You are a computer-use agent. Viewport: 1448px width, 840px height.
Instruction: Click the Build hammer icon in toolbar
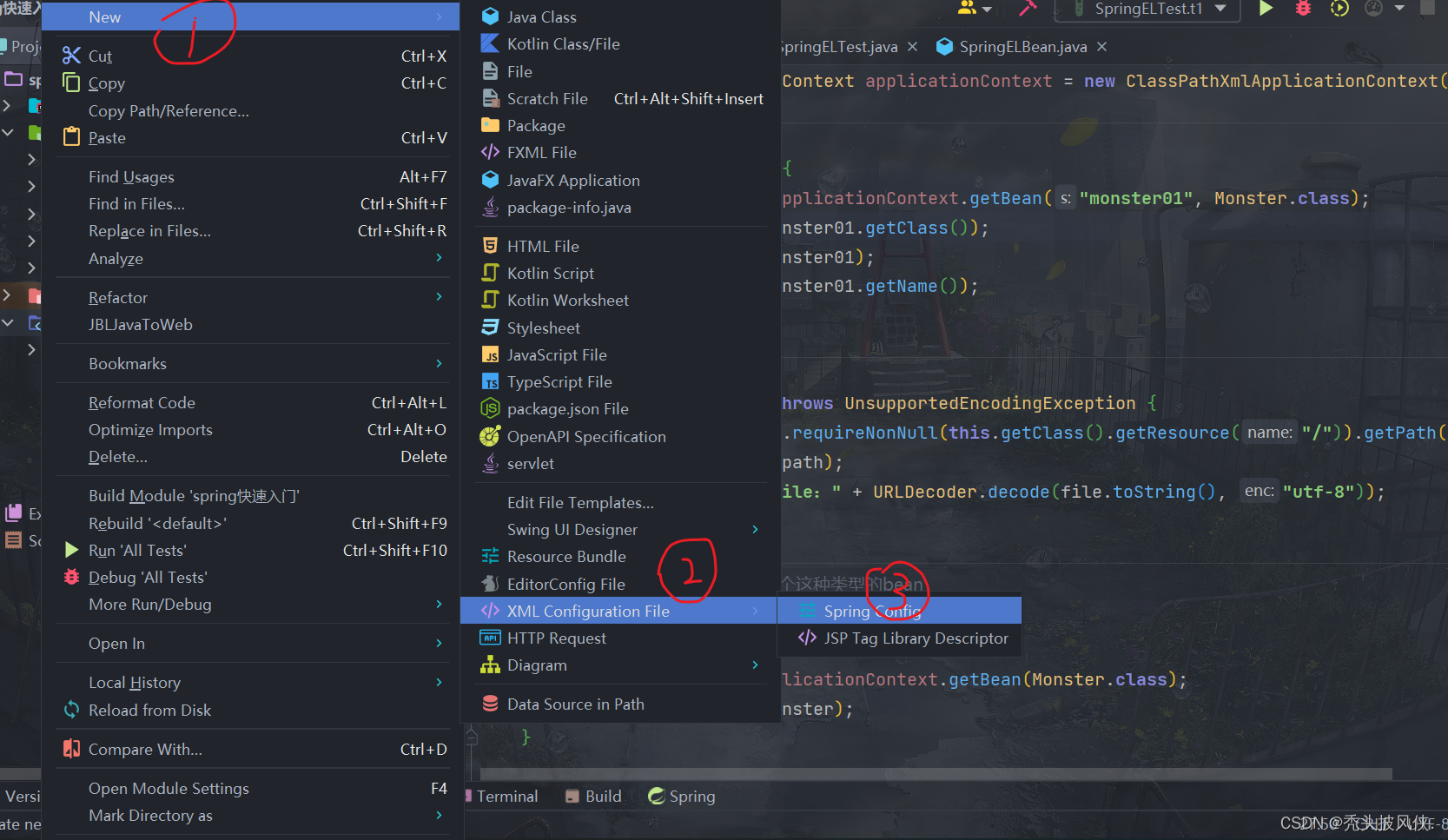1028,9
